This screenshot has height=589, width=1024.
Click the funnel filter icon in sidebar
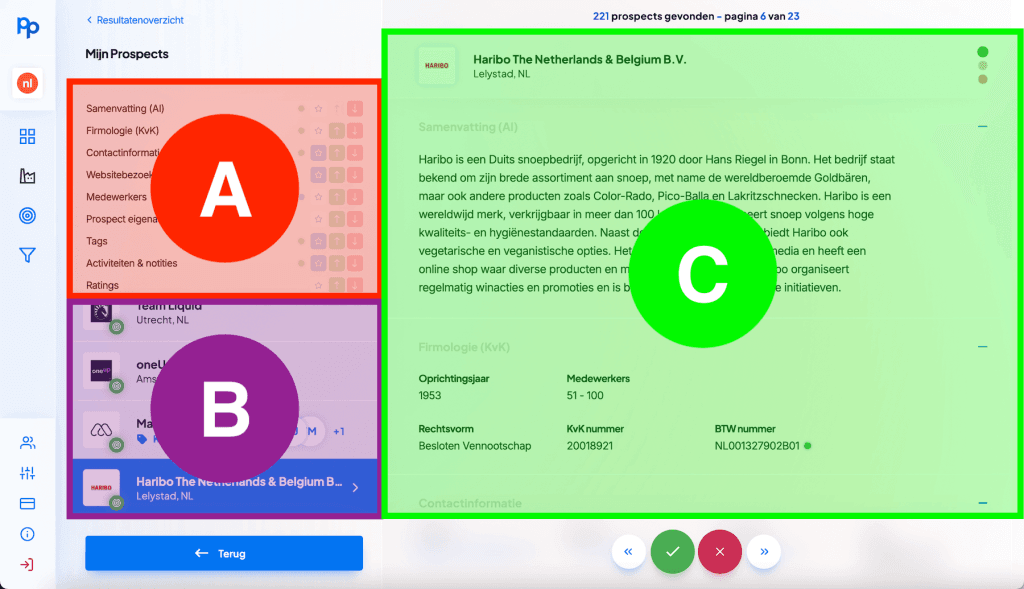28,256
